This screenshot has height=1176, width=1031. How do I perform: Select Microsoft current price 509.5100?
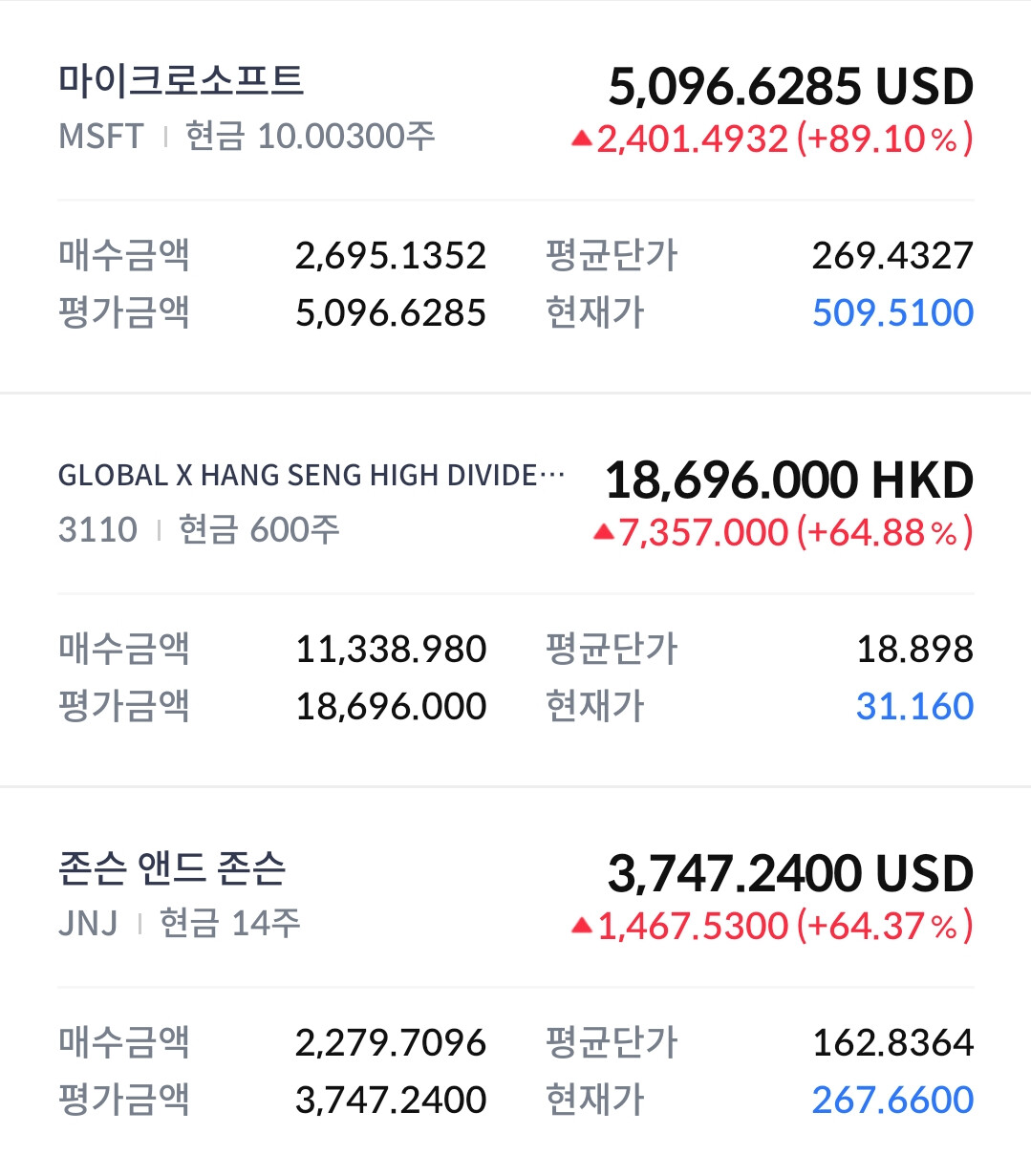[892, 312]
